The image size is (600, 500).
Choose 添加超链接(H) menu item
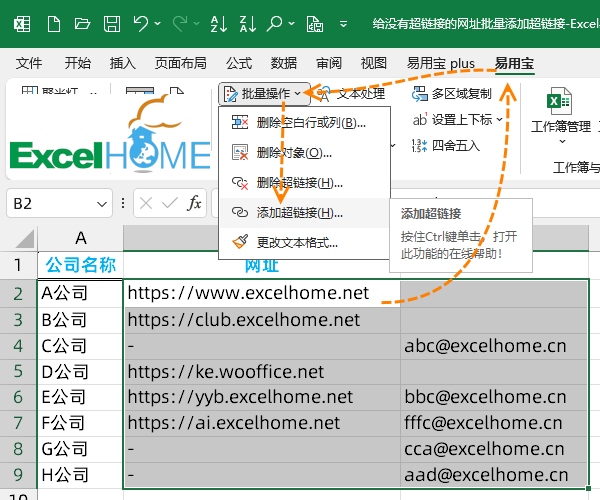coord(304,212)
